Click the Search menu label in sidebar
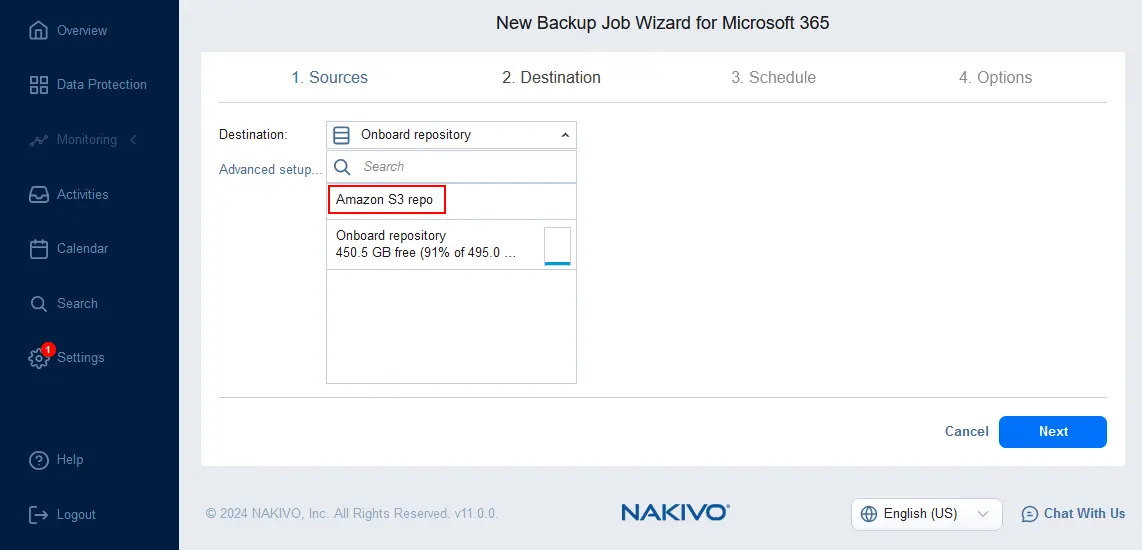 77,303
